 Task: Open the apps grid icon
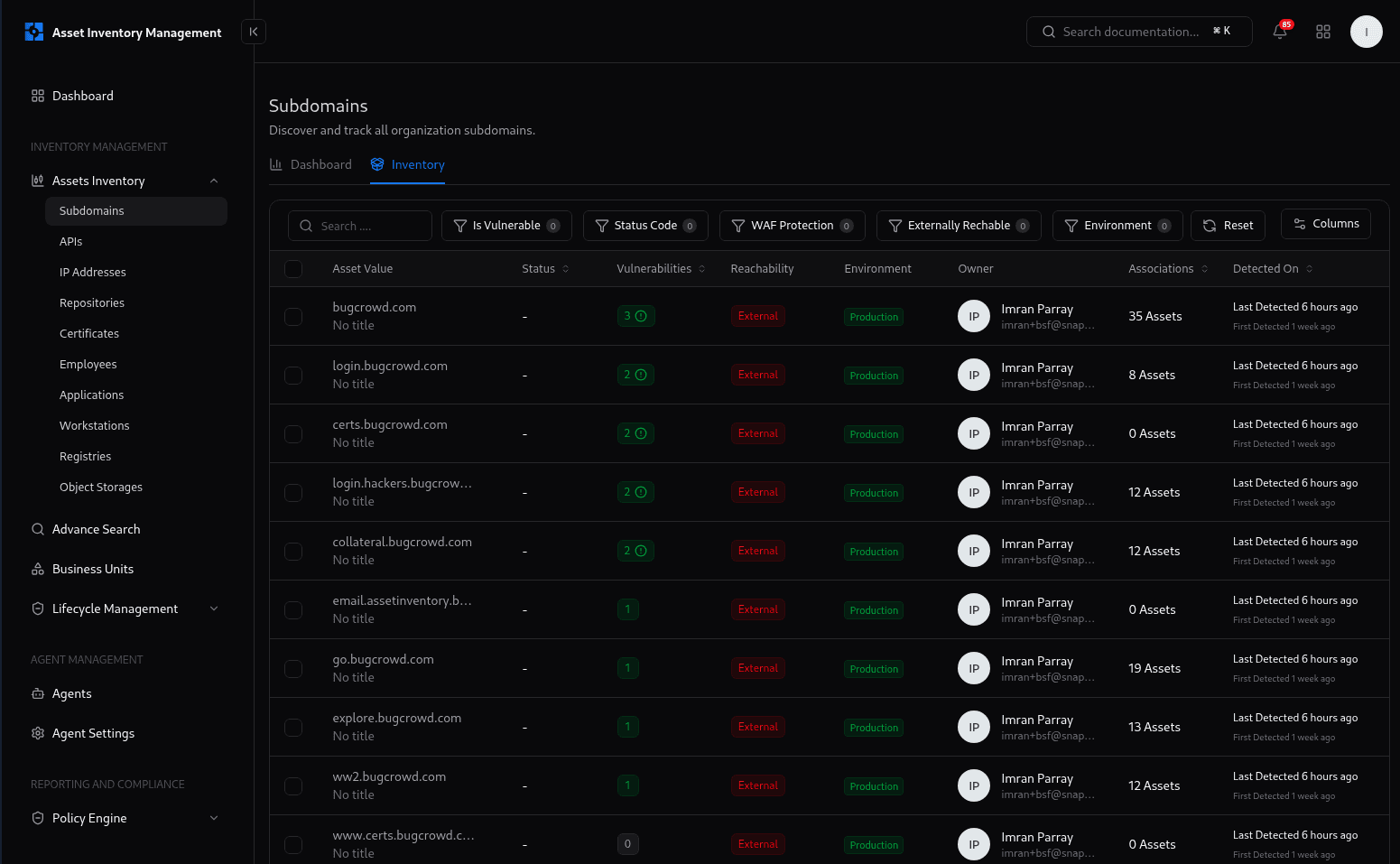coord(1323,32)
